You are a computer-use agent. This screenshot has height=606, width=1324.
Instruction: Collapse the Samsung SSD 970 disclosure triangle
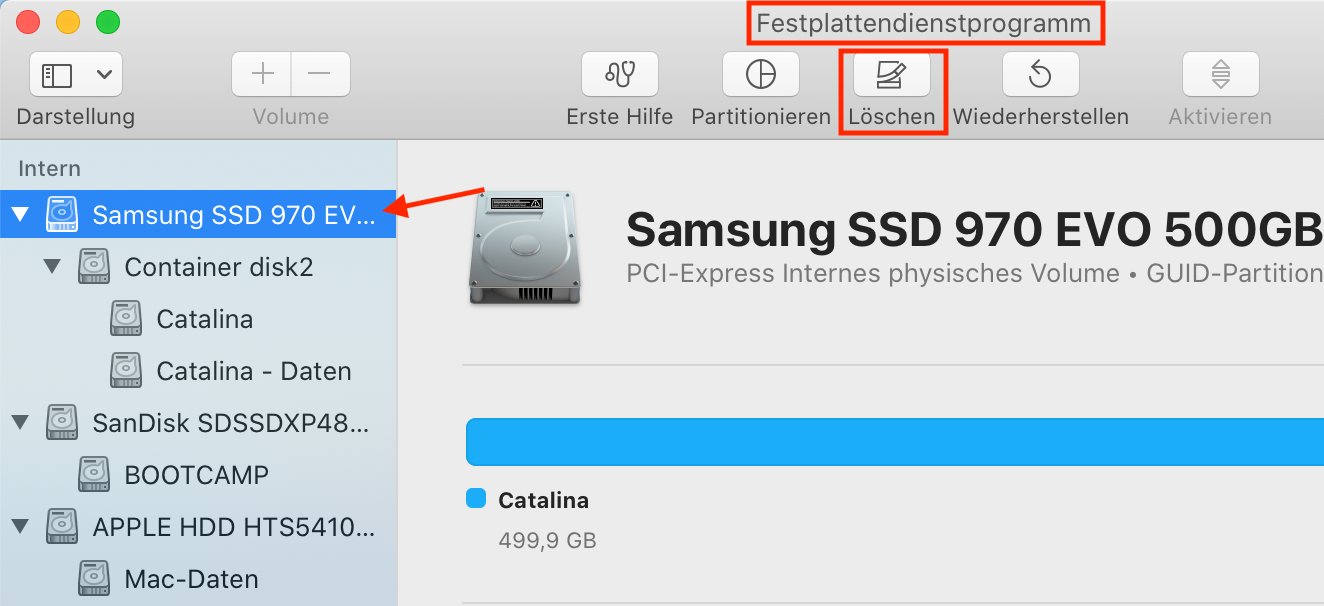[x=21, y=215]
